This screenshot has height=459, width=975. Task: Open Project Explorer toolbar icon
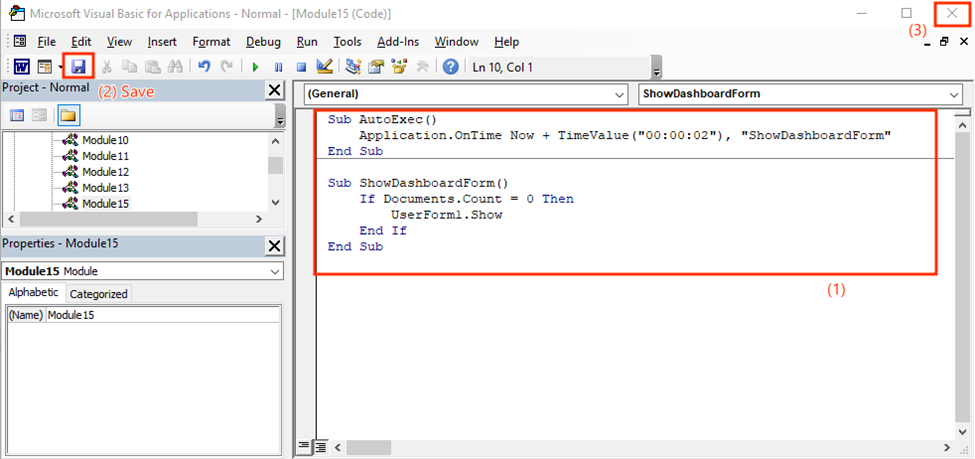(x=353, y=67)
